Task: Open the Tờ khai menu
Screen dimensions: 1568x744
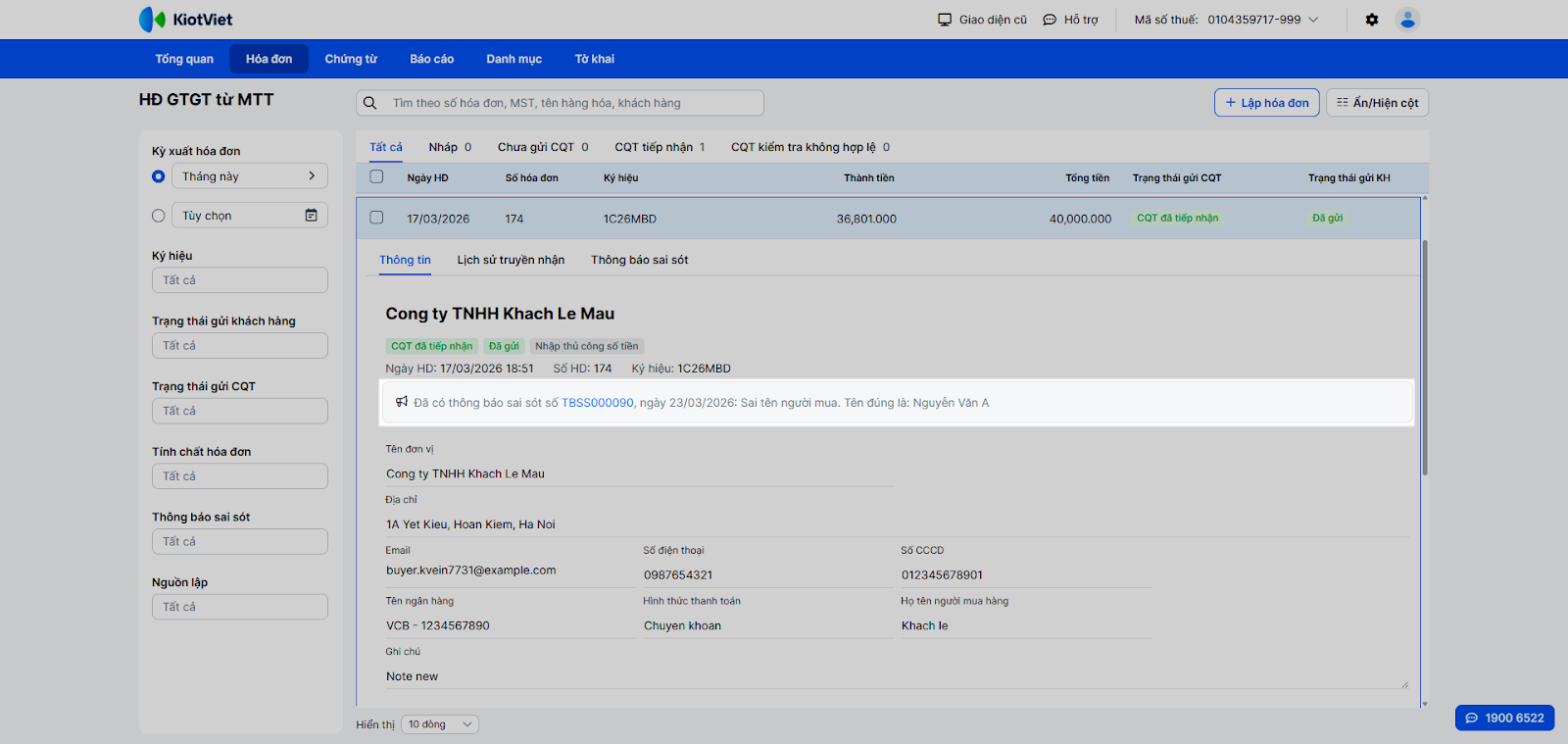Action: [x=595, y=59]
